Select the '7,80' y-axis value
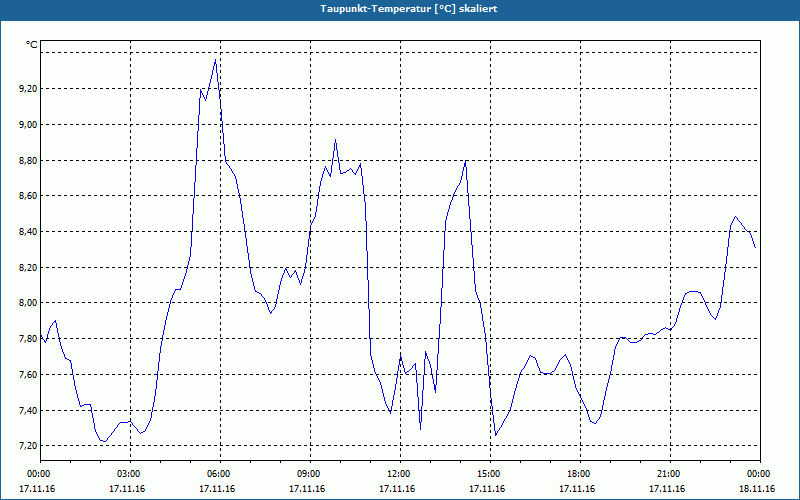The width and height of the screenshot is (800, 500). 28,339
